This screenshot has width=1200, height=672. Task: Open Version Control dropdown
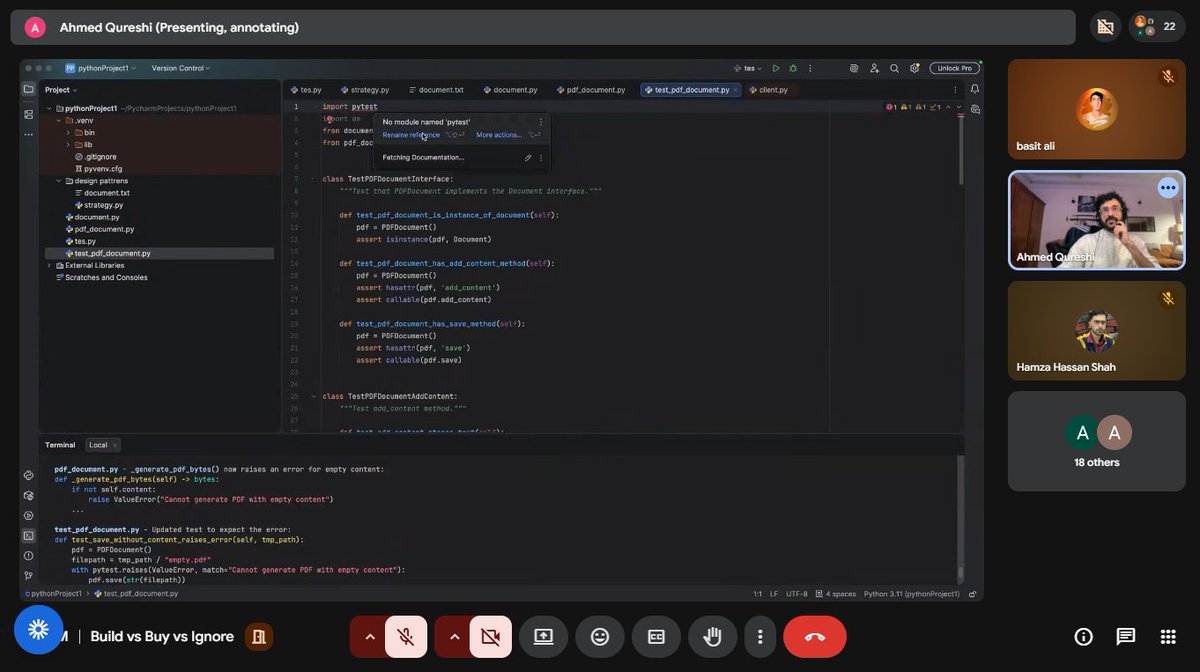tap(181, 68)
